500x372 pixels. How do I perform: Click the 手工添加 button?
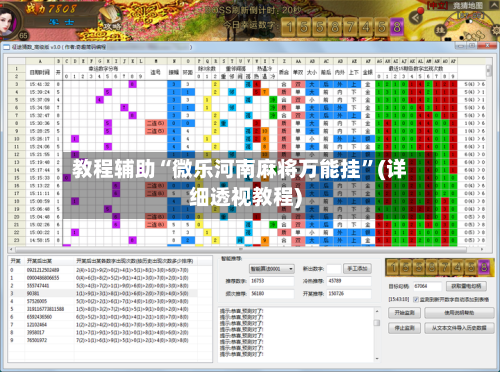tap(357, 269)
